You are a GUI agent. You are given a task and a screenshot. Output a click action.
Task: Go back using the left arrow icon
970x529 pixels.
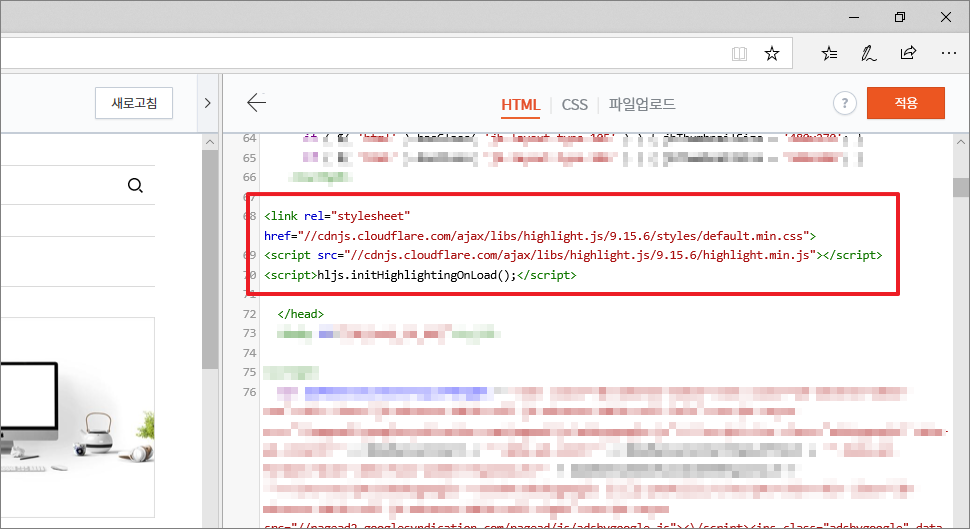pos(256,103)
